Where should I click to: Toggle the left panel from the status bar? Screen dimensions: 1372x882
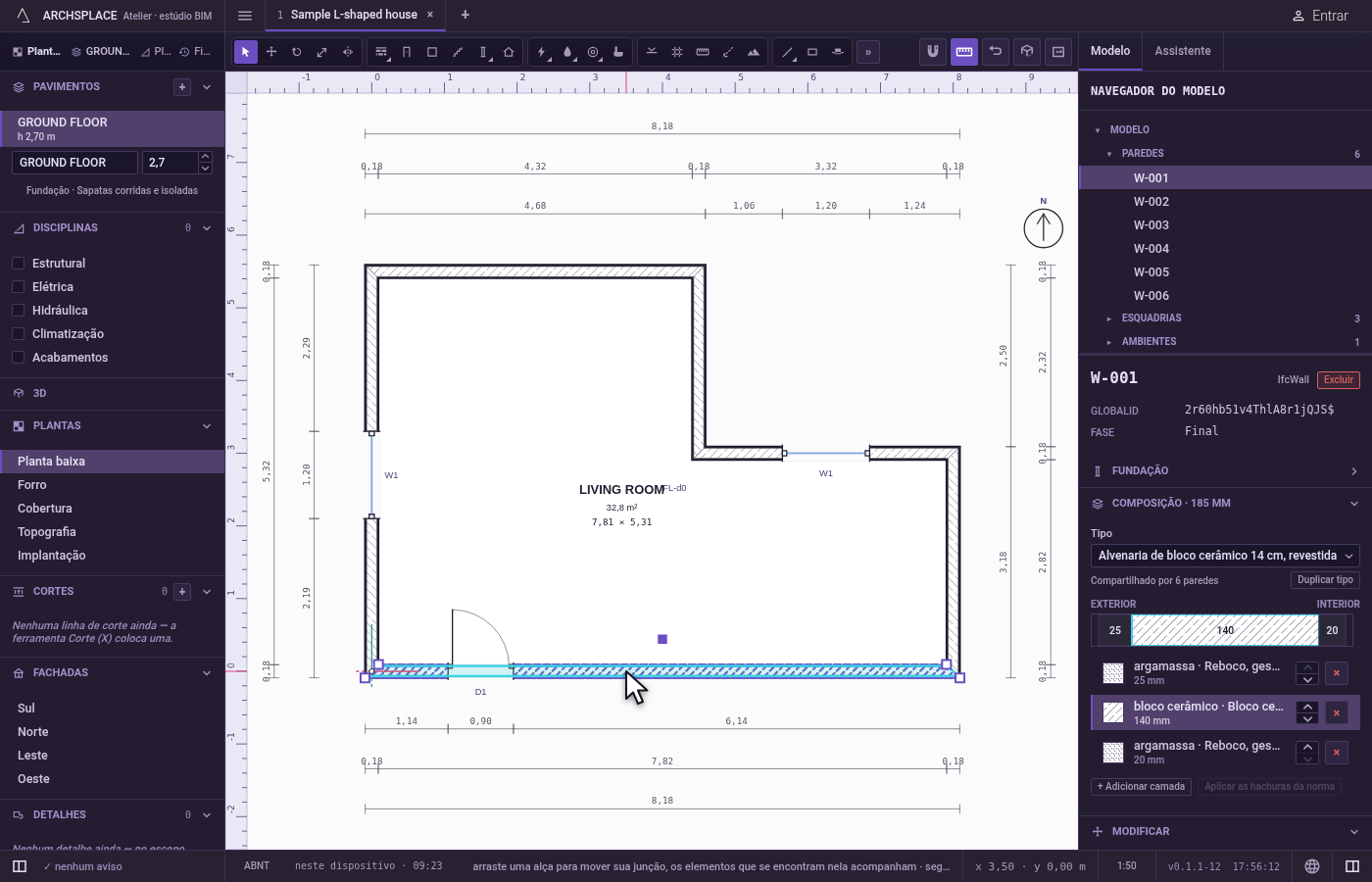[20, 866]
